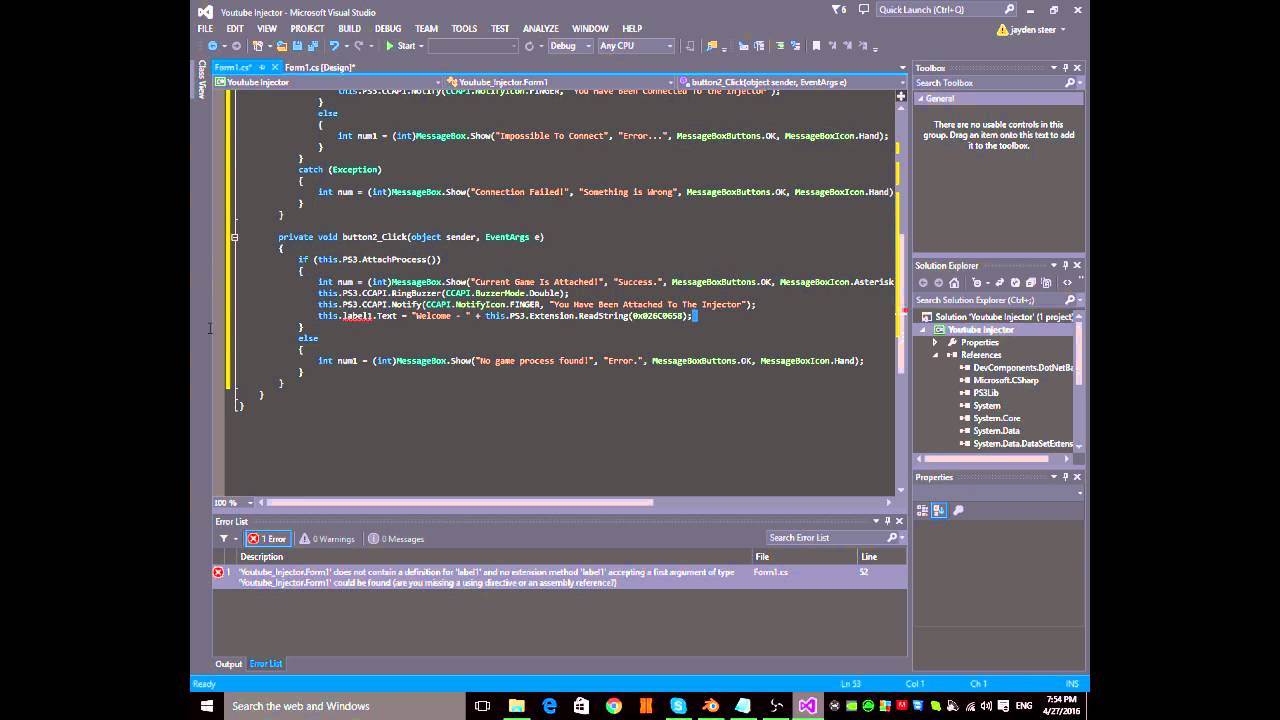Click the Undo toolbar icon

pos(334,46)
